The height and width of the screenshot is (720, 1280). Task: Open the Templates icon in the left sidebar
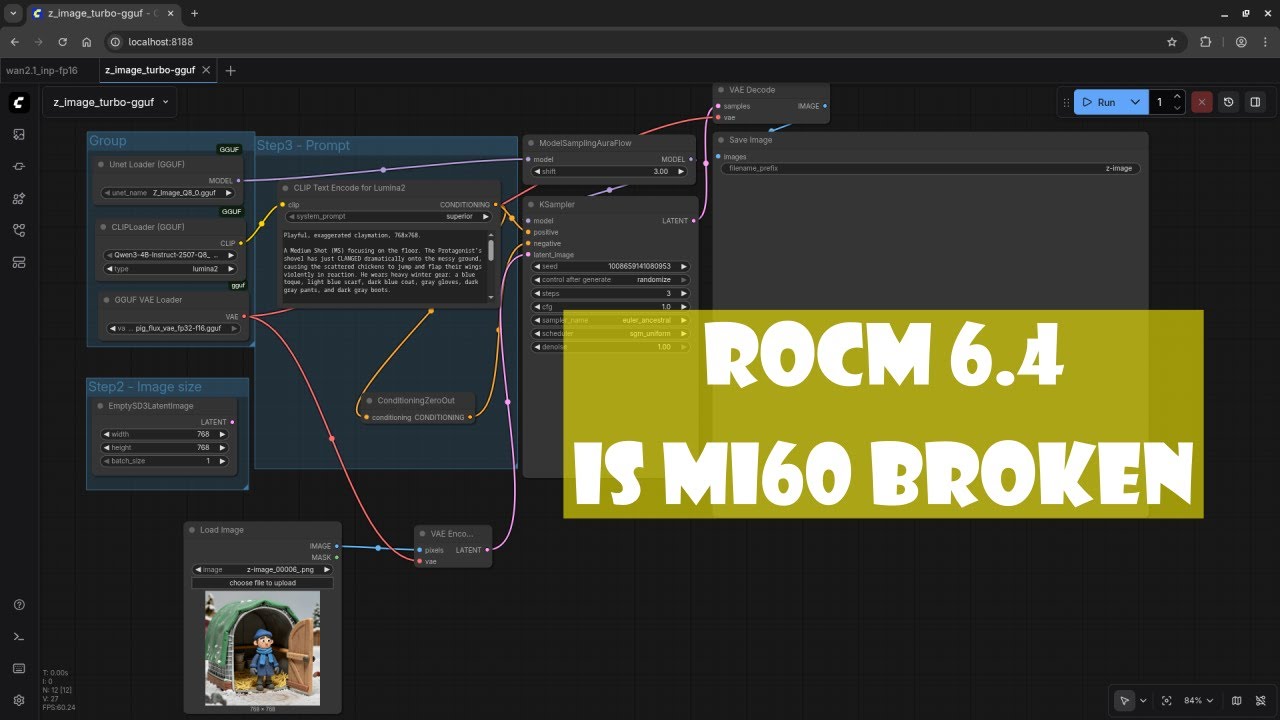point(19,262)
